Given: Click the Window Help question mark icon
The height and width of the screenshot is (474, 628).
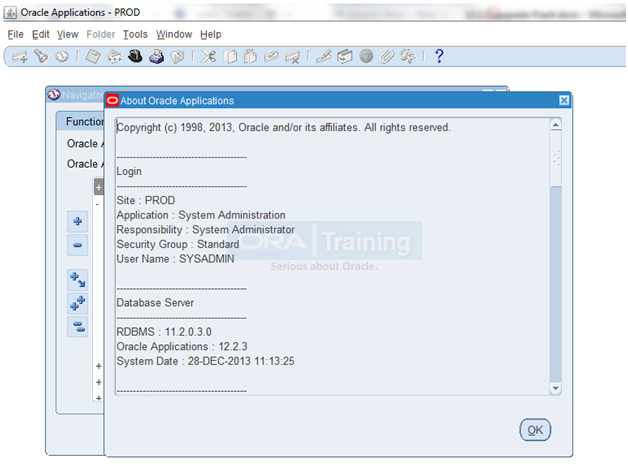Looking at the screenshot, I should point(439,56).
